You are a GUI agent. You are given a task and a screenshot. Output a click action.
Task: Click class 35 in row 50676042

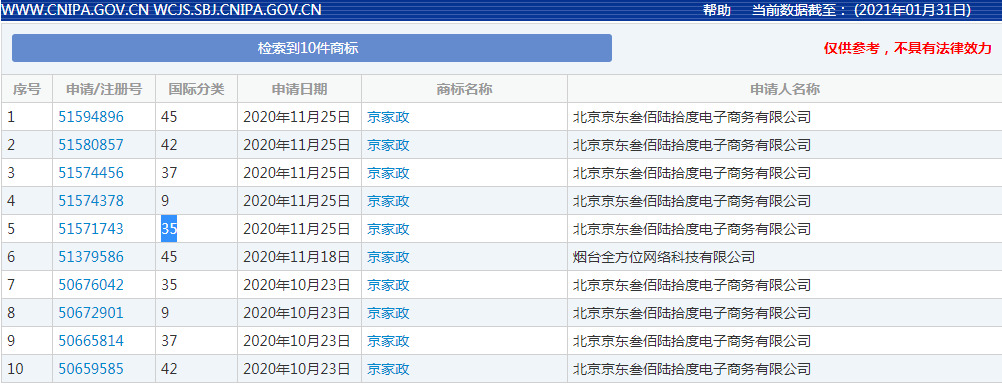[169, 285]
